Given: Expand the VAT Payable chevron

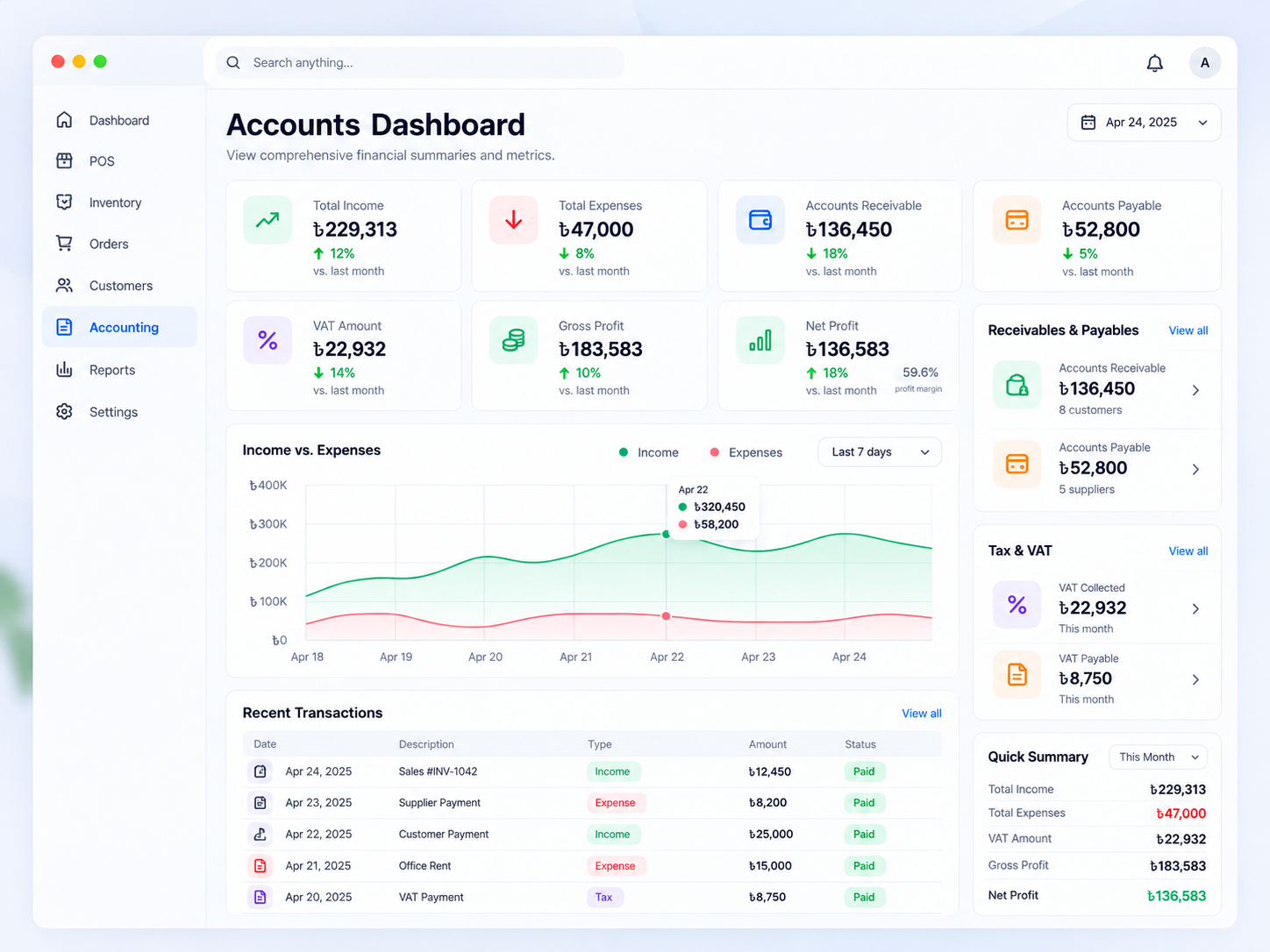Looking at the screenshot, I should 1195,679.
